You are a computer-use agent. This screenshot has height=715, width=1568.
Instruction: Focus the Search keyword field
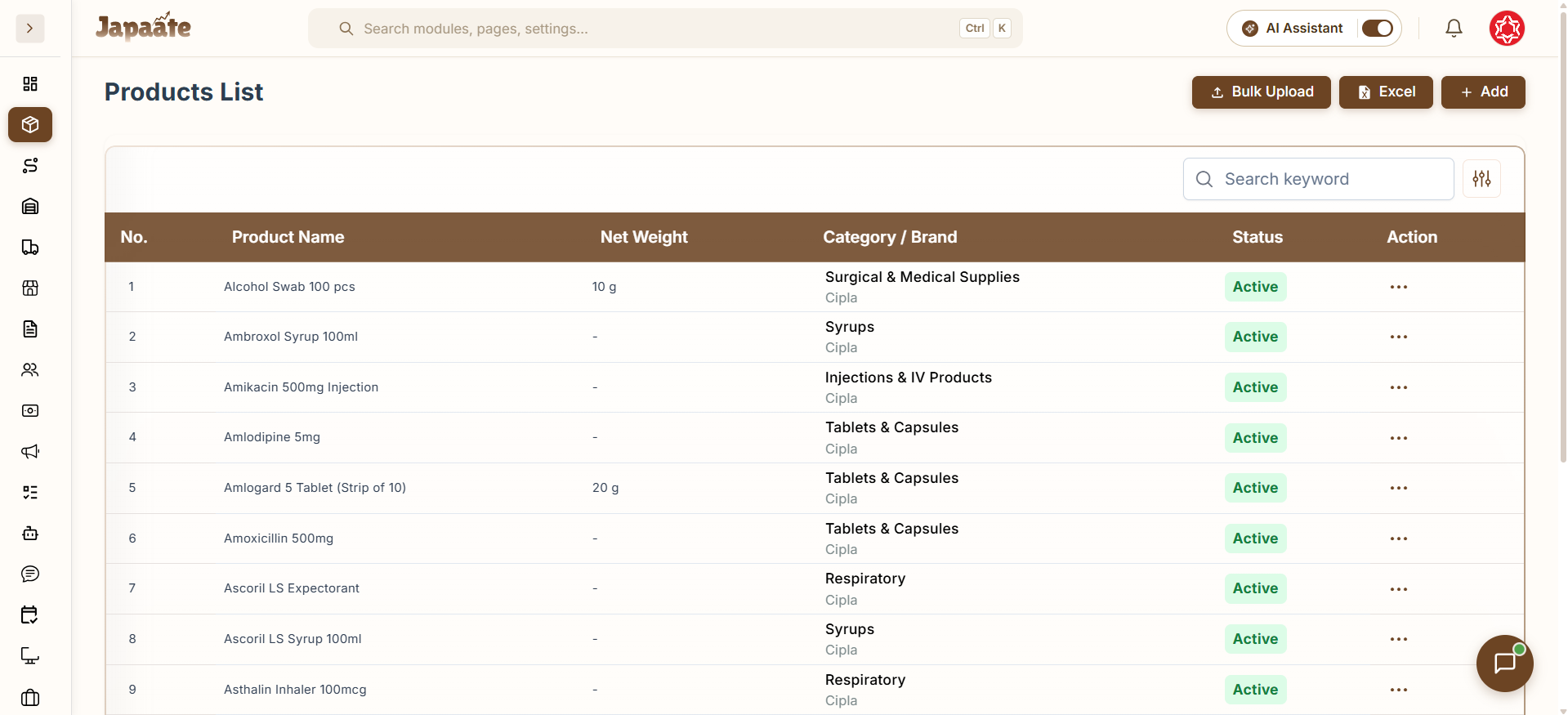pos(1318,179)
